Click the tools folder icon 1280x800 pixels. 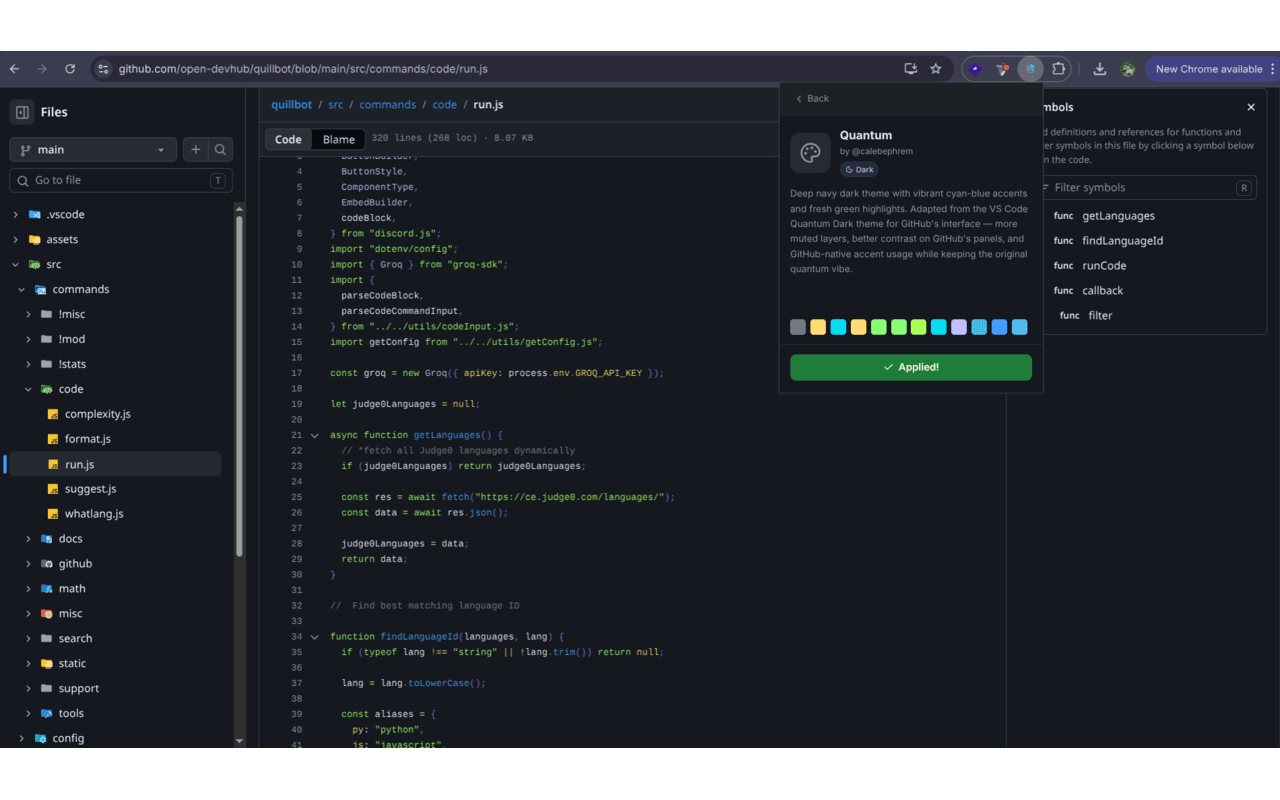(47, 714)
